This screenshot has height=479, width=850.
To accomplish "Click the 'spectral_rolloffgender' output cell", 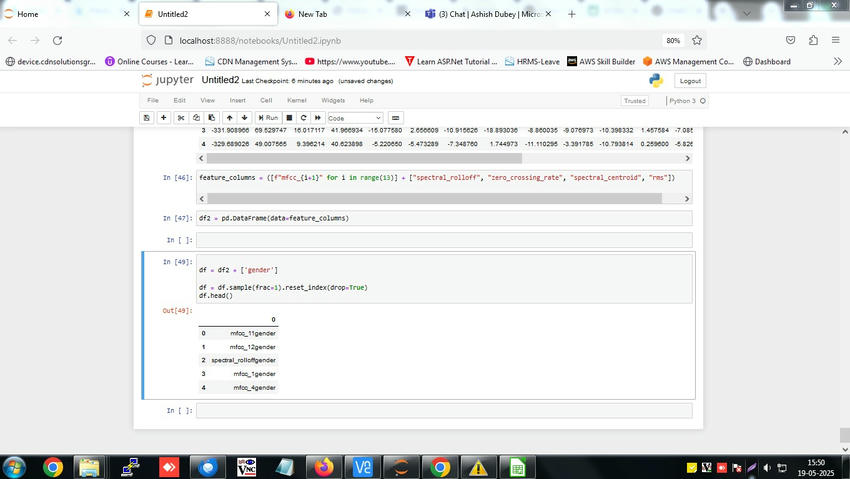I will tap(243, 360).
